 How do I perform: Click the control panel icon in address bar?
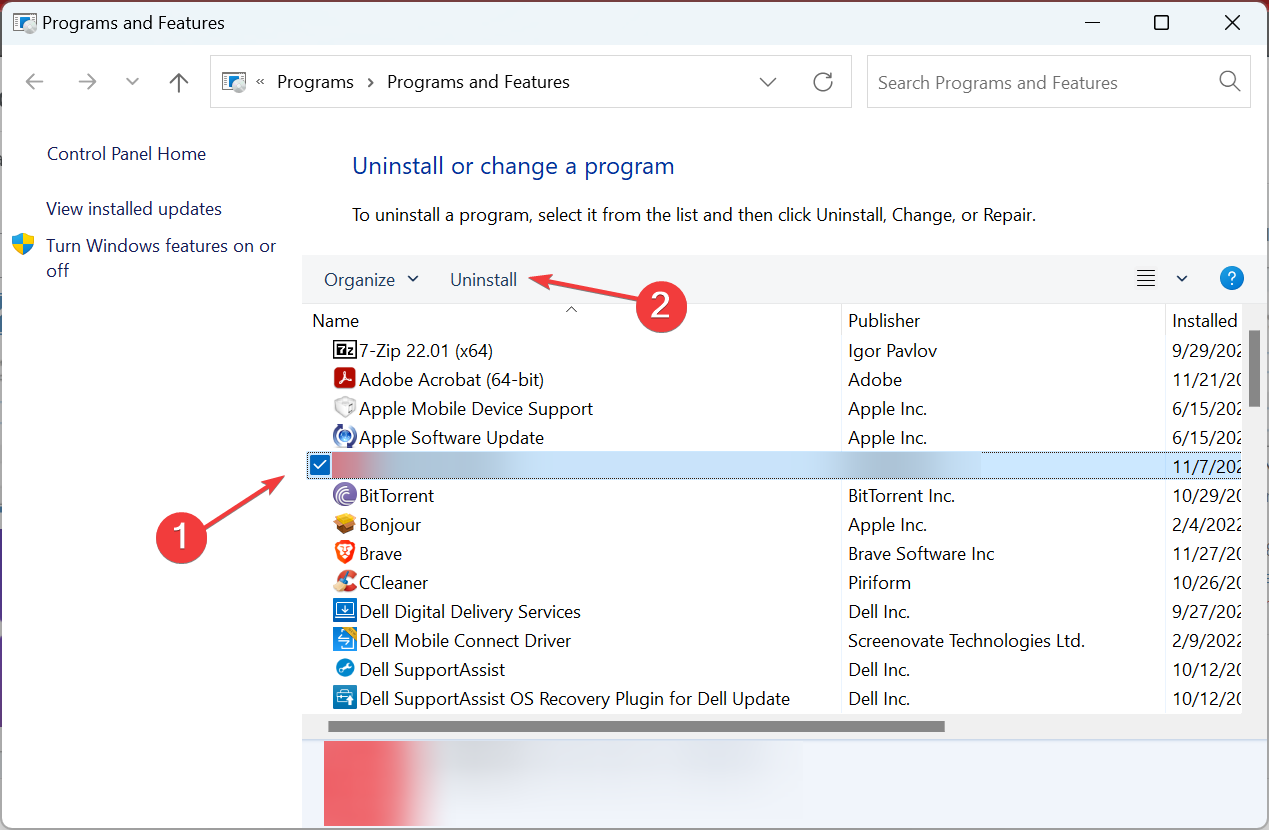coord(234,82)
